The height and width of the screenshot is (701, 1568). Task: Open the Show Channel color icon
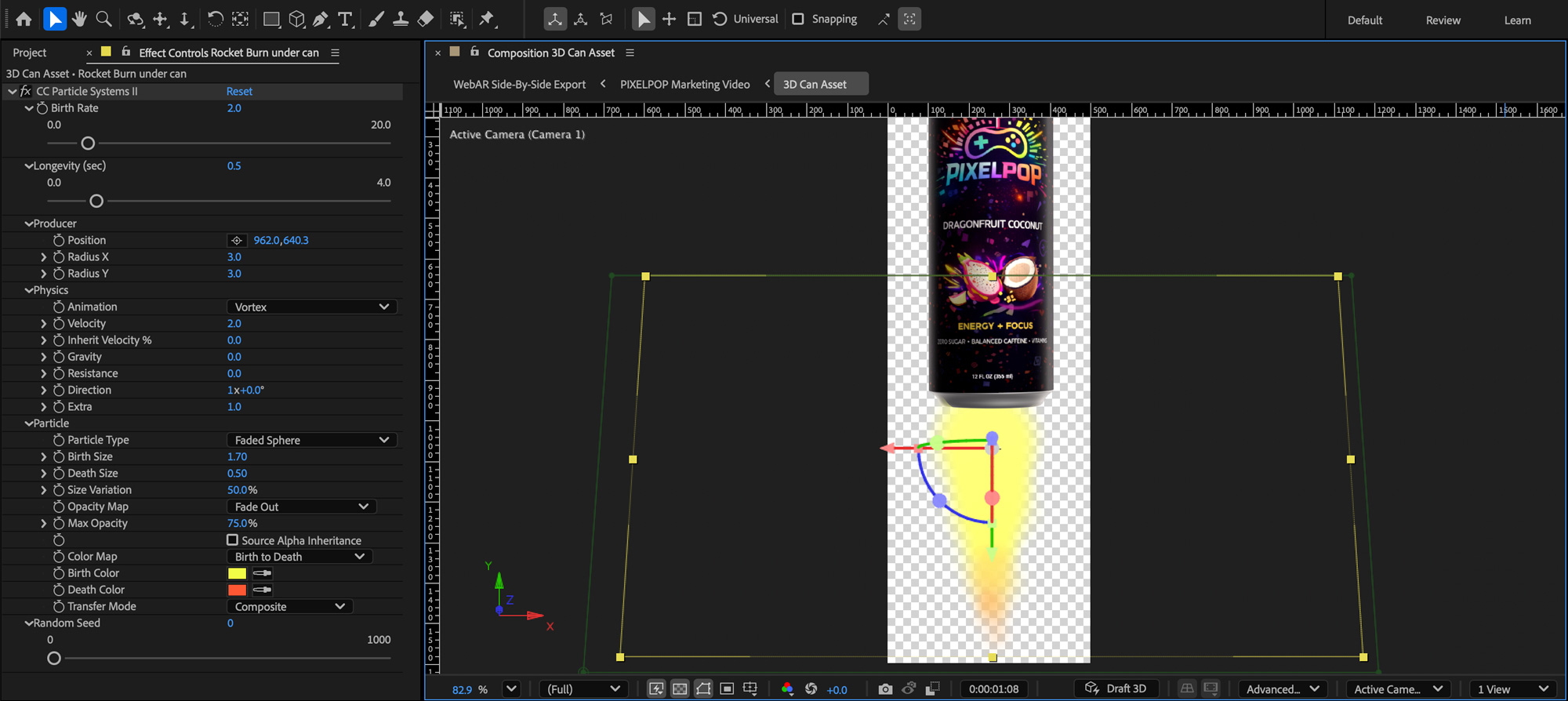point(787,688)
